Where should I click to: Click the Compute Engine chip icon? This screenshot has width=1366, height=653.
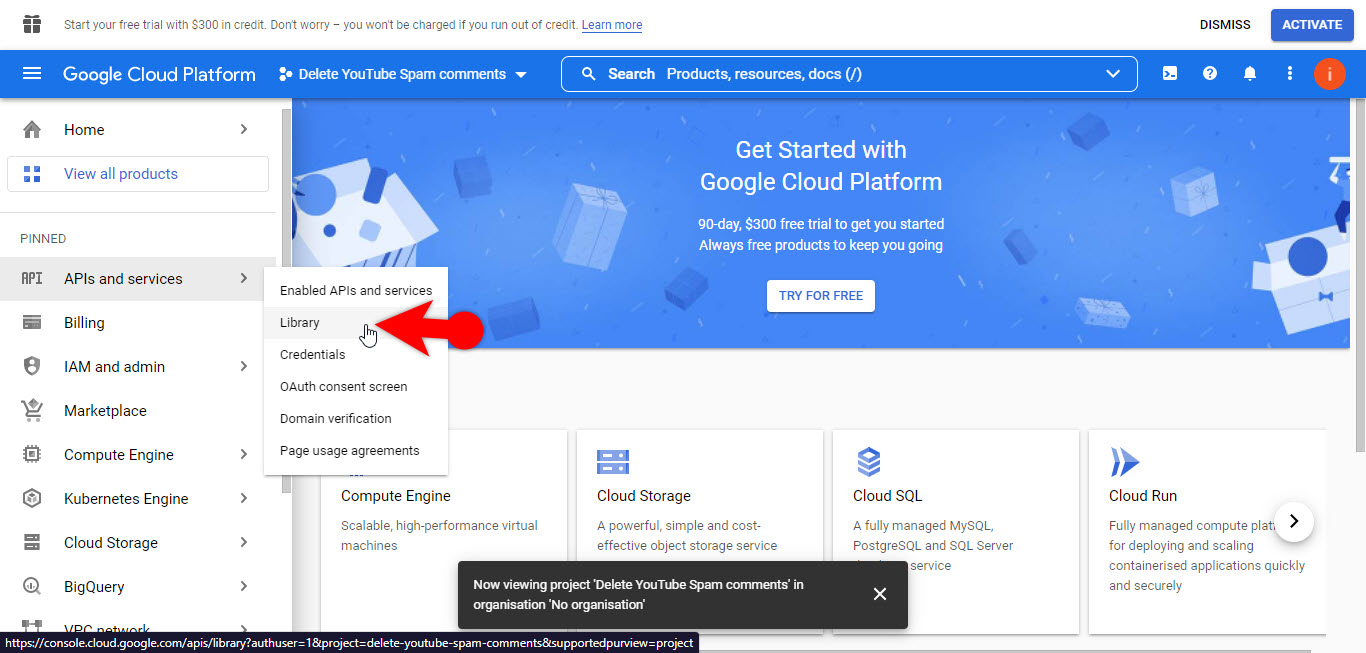(32, 455)
